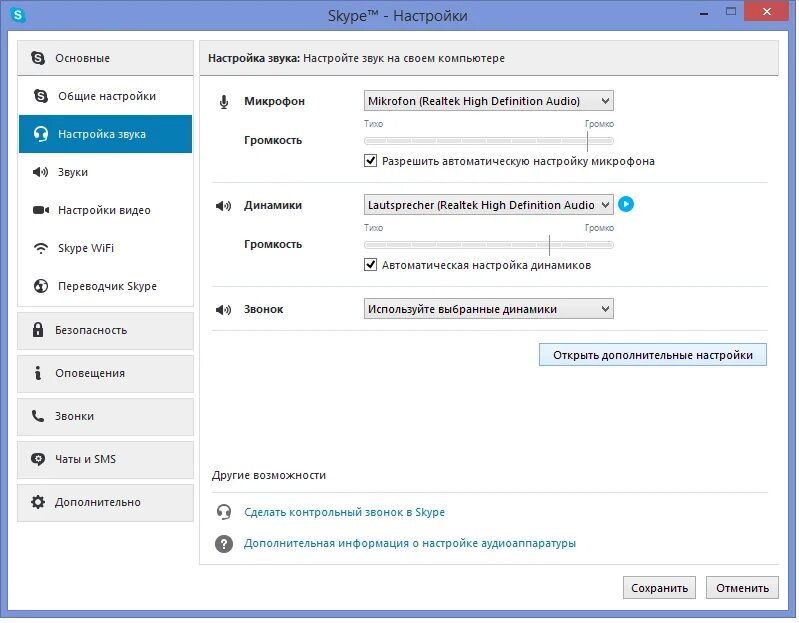Image resolution: width=799 pixels, height=623 pixels.
Task: Click the WiFi icon next to Skype WiFi
Action: [41, 248]
